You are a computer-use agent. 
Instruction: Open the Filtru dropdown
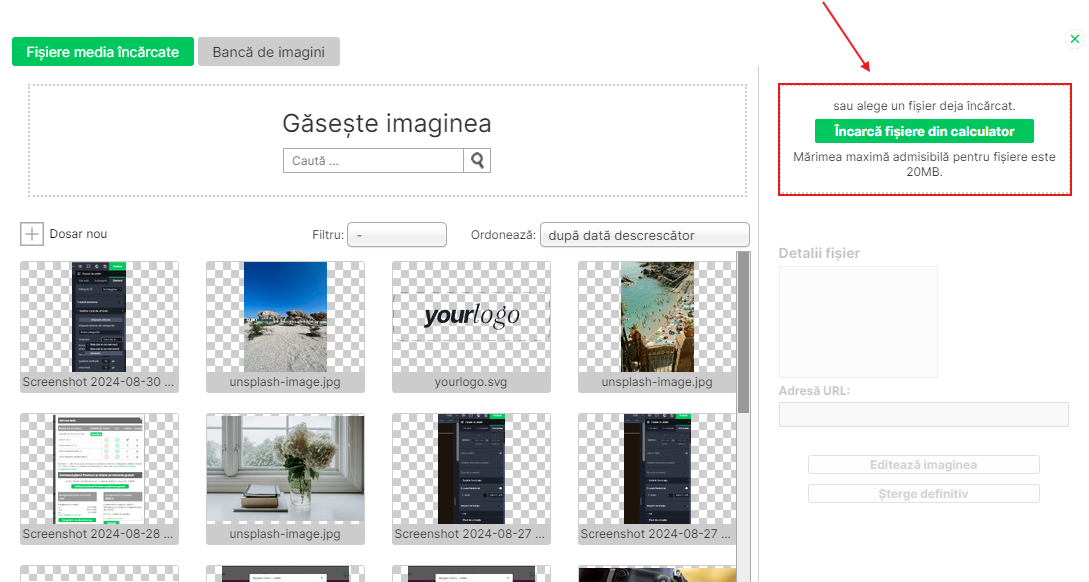396,235
